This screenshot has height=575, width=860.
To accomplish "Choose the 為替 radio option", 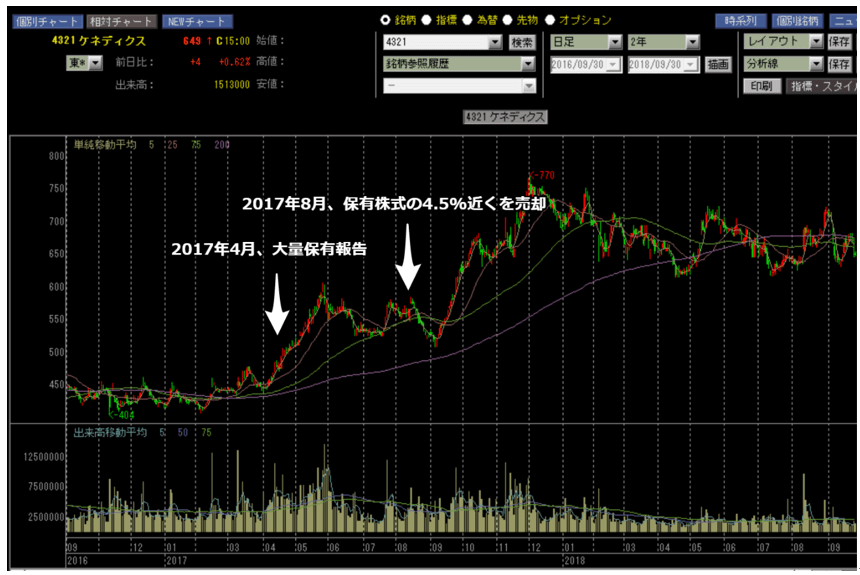I will coord(467,20).
